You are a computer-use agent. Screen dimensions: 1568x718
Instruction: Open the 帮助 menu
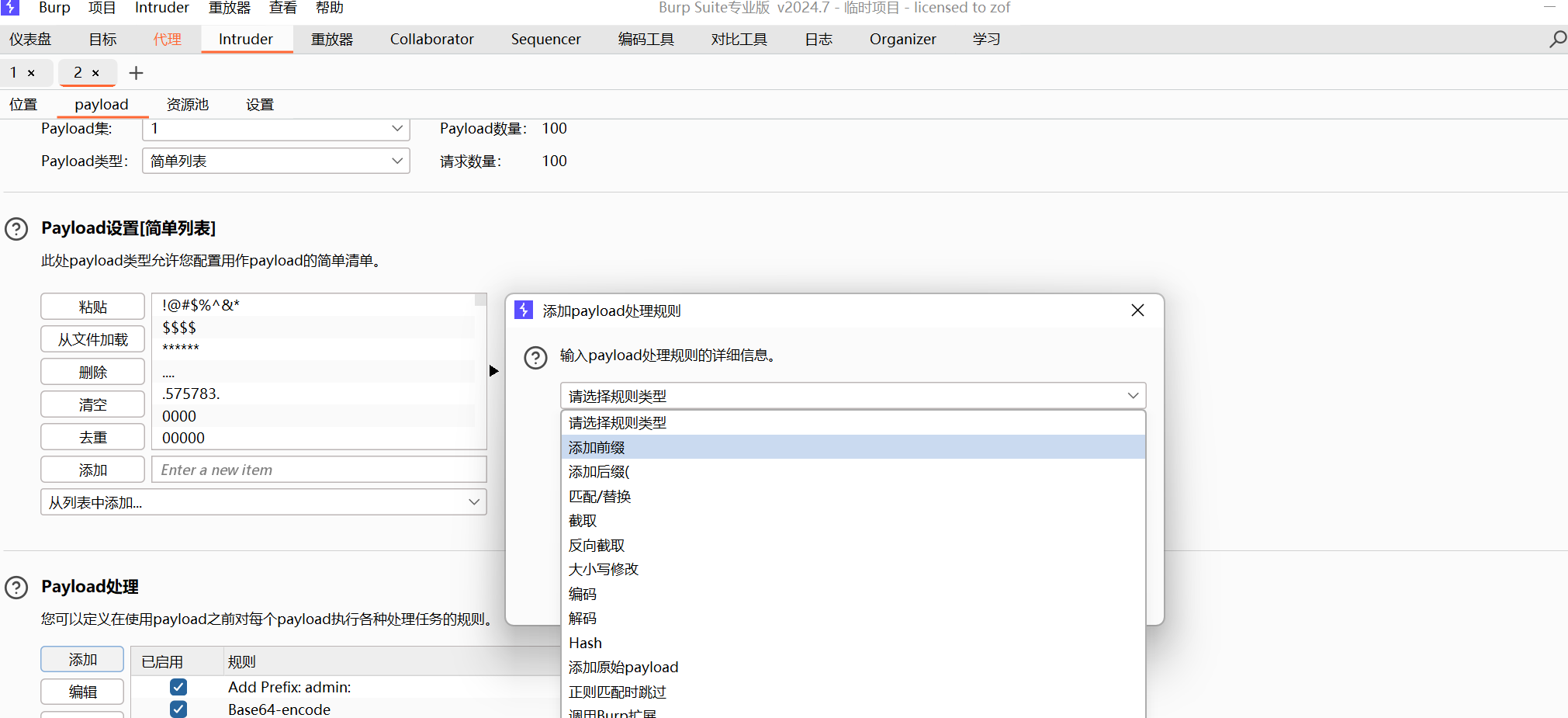coord(330,8)
